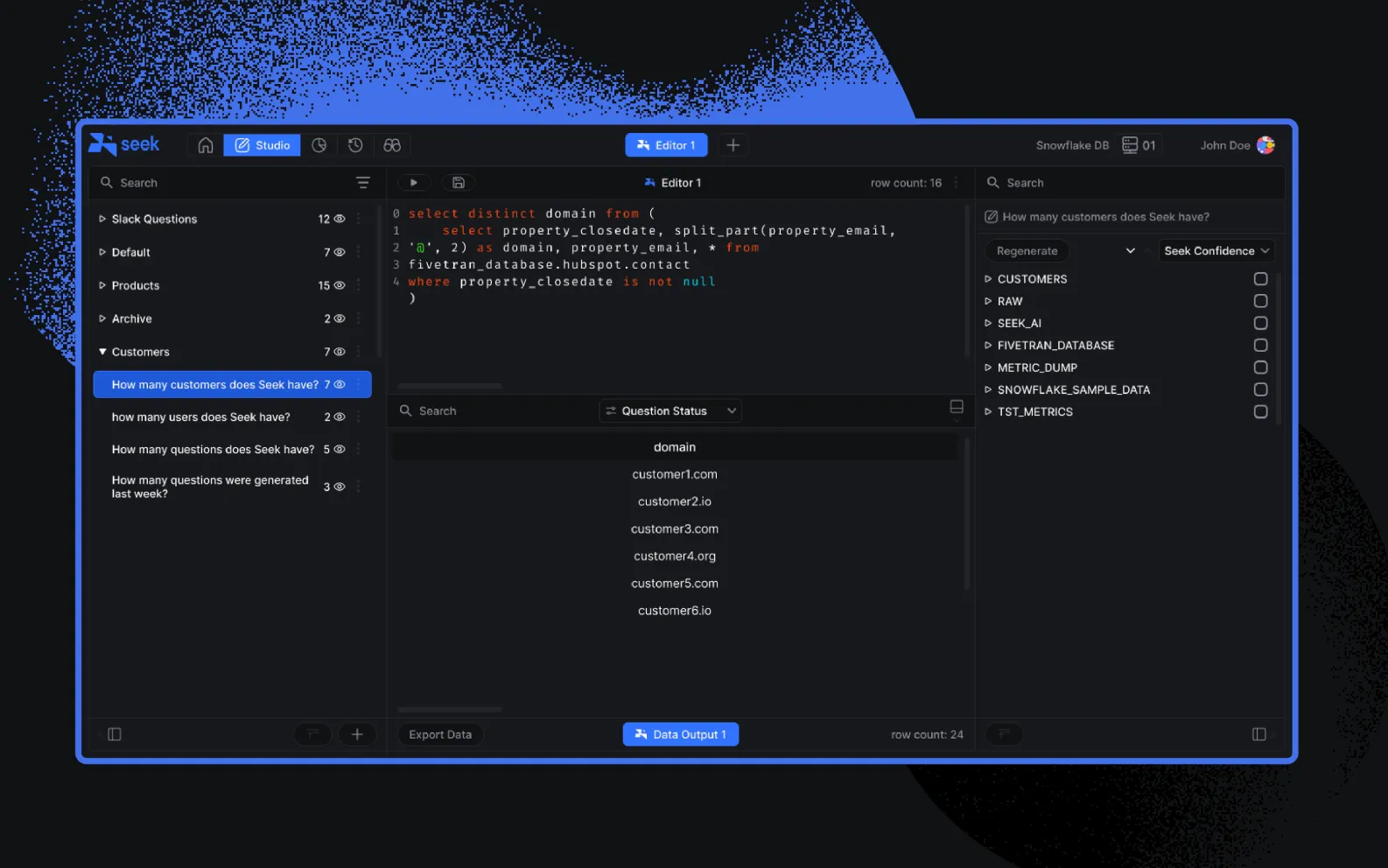The image size is (1388, 868).
Task: Toggle the results panel layout icon
Action: 957,408
